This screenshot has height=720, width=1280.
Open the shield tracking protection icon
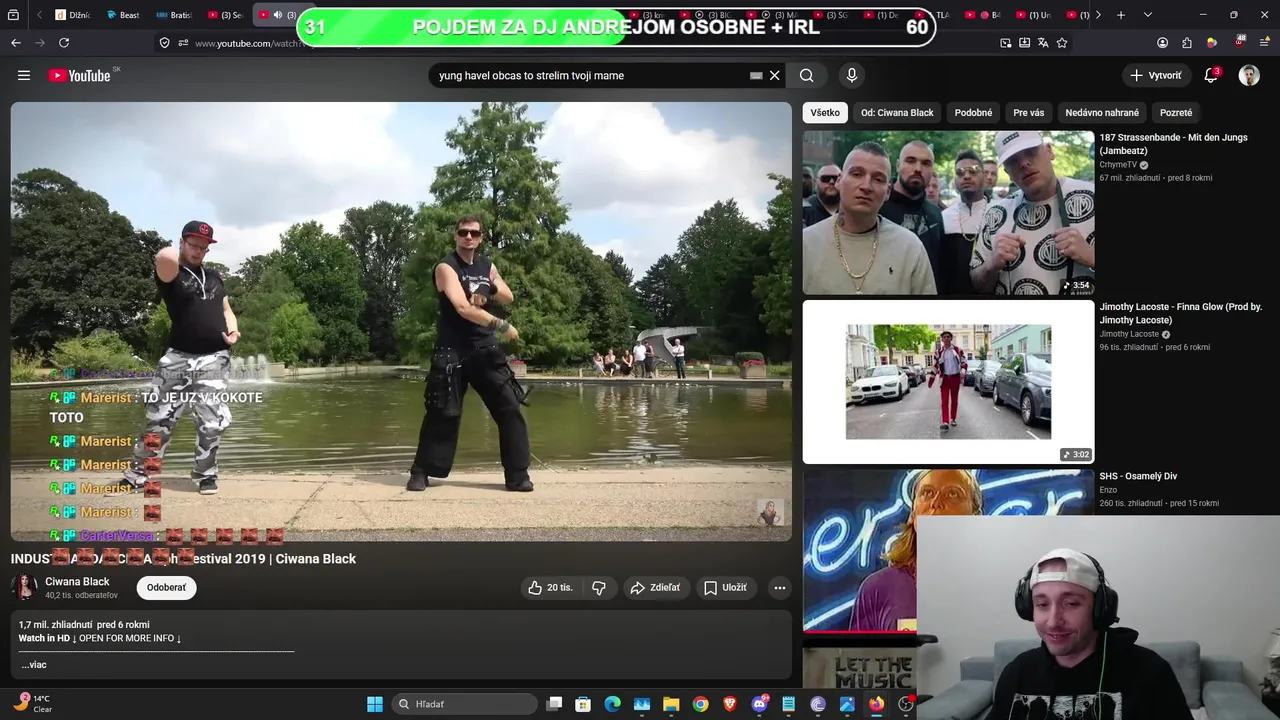(165, 43)
